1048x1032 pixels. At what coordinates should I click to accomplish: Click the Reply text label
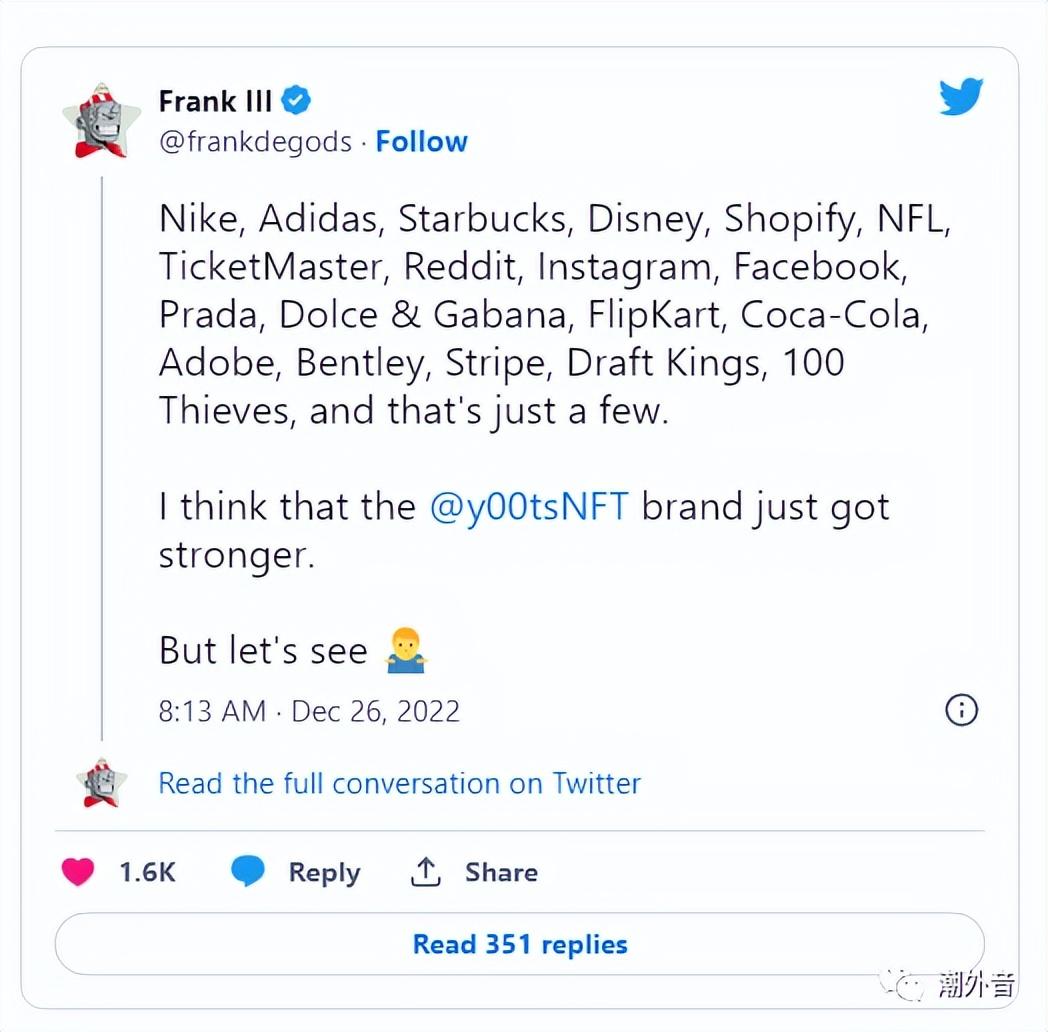point(324,872)
